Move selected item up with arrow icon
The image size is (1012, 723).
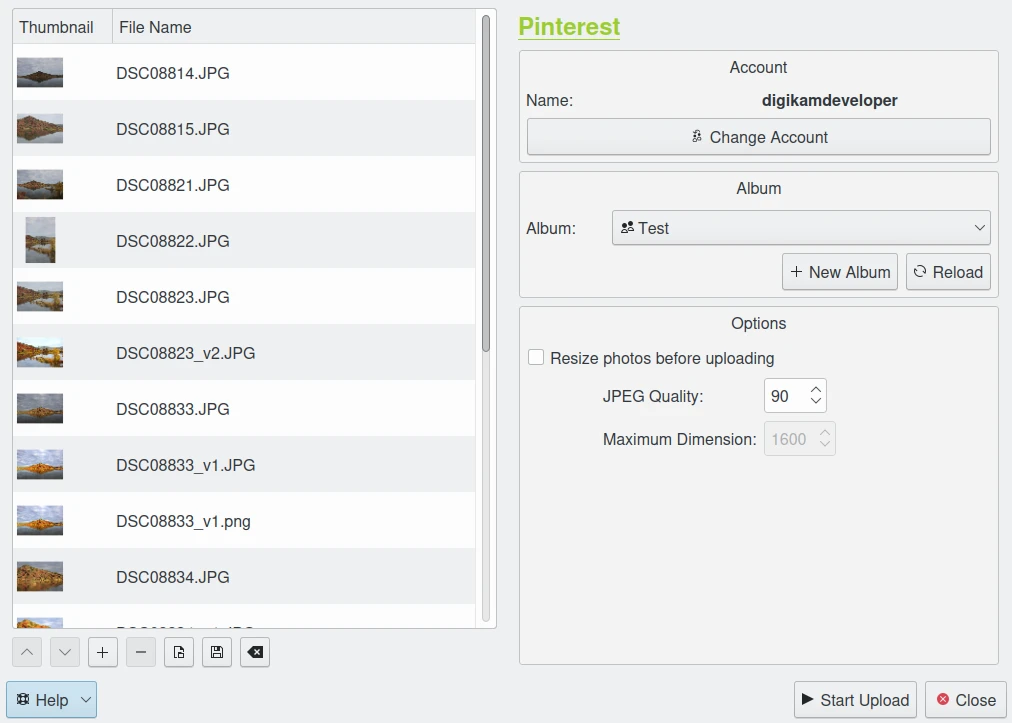27,653
